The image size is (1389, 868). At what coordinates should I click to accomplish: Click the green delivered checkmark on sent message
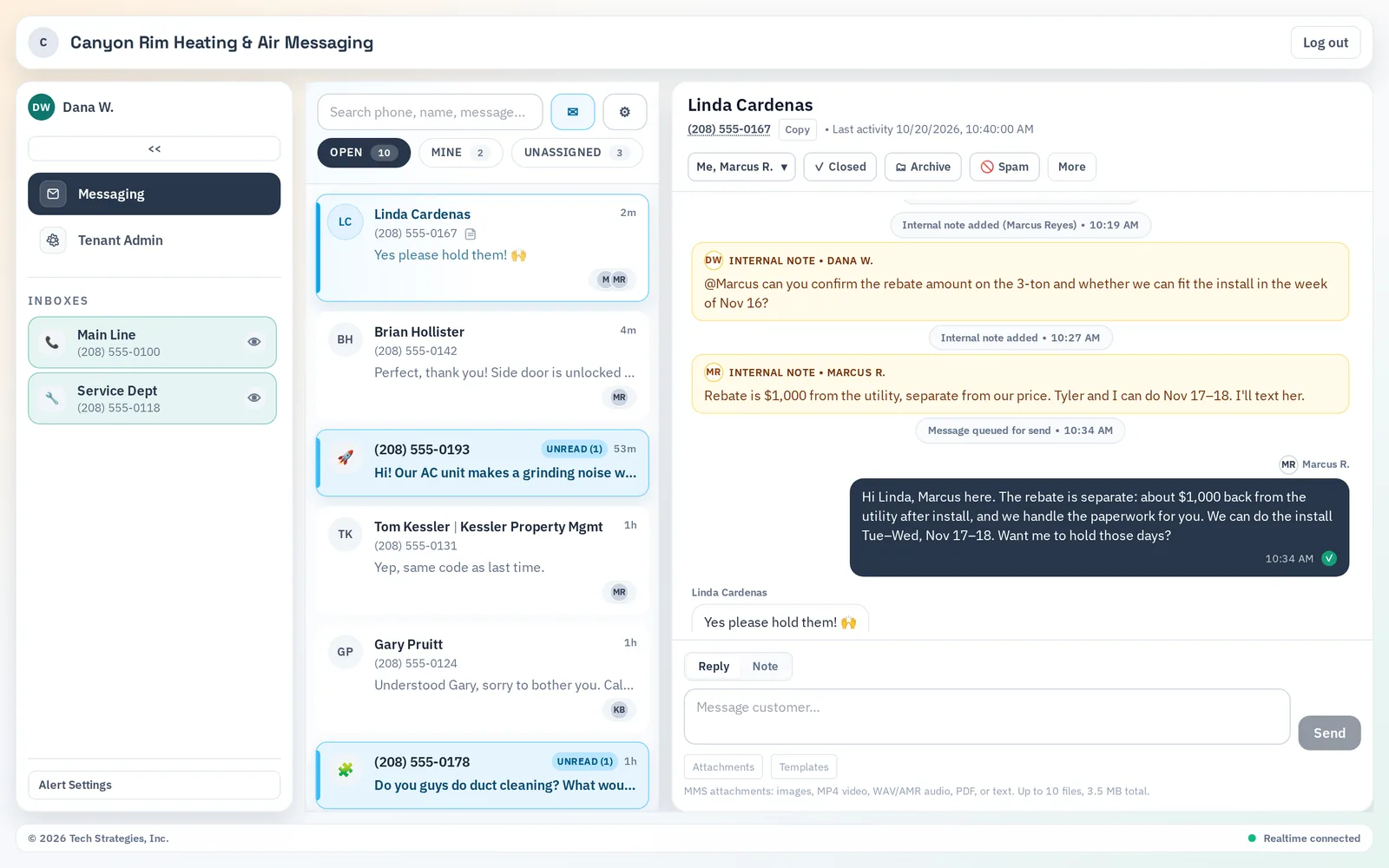coord(1329,558)
